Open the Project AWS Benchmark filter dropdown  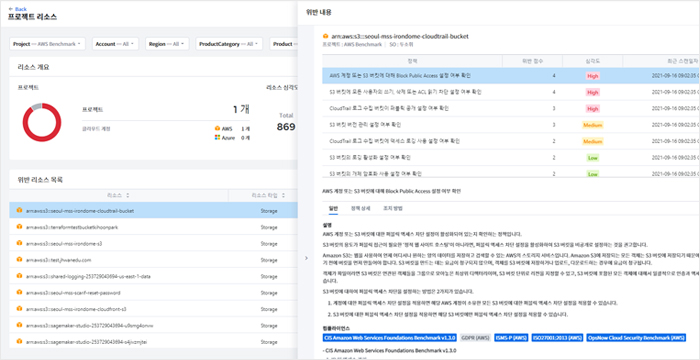[x=47, y=44]
